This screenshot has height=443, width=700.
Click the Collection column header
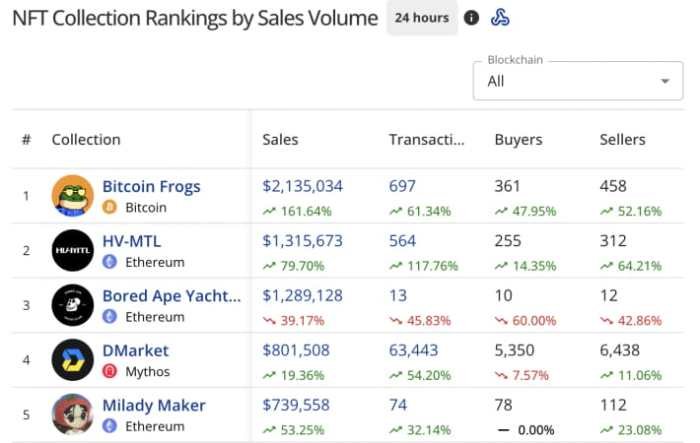coord(86,140)
